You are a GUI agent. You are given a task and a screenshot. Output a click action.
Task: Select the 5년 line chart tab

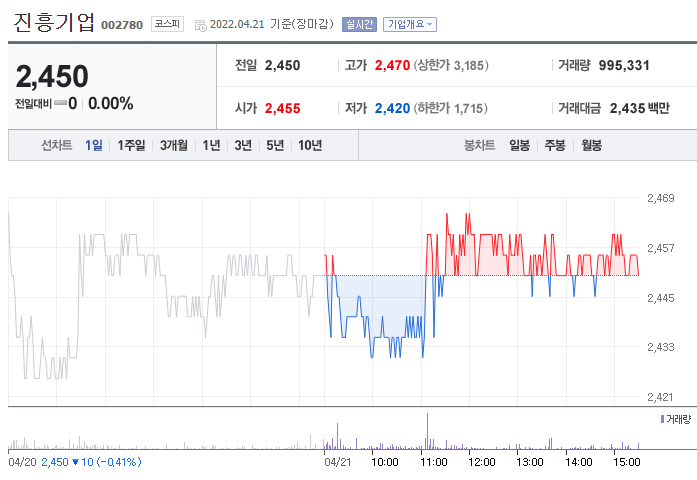[x=275, y=145]
